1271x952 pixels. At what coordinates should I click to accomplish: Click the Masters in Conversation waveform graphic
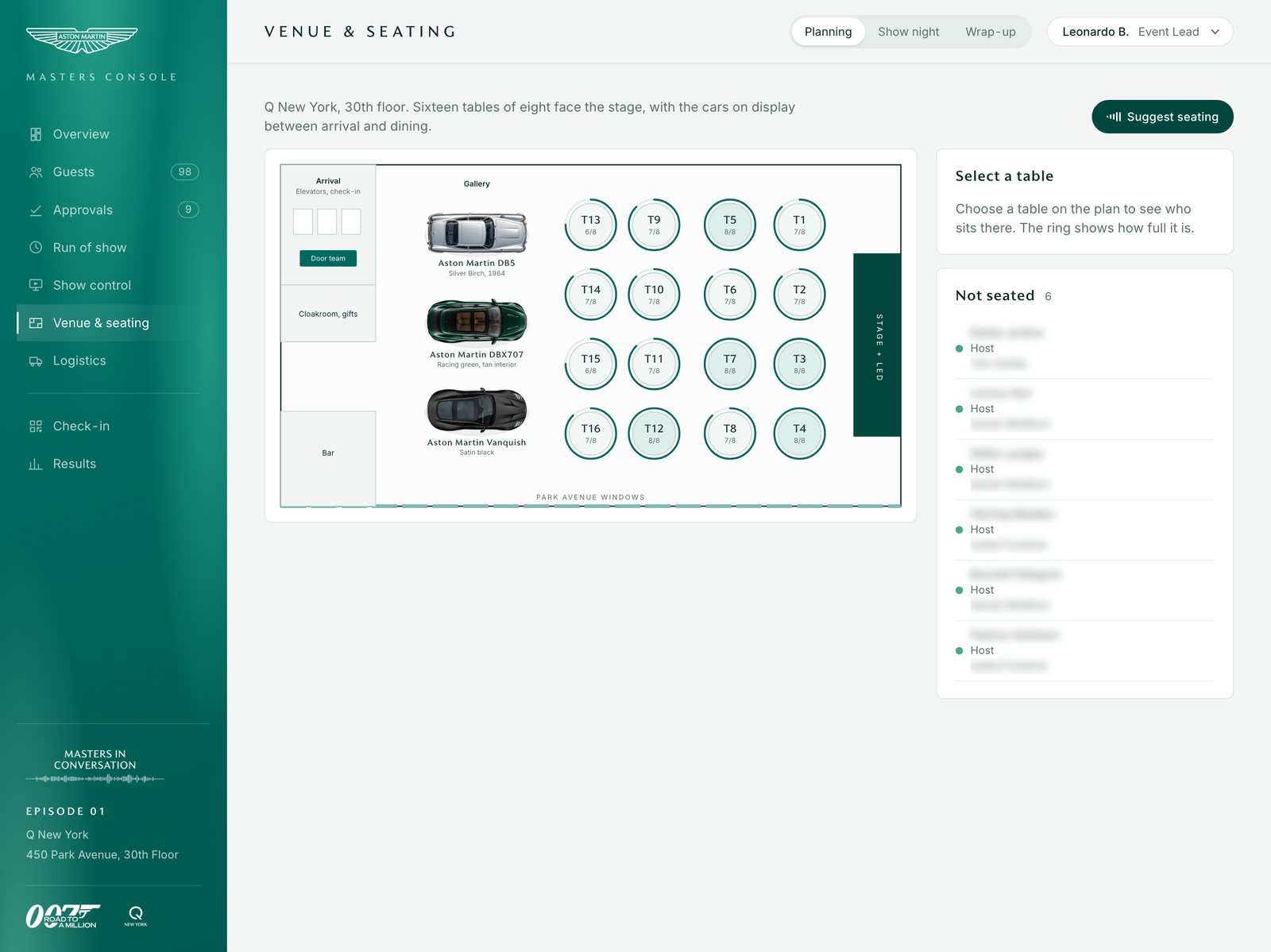tap(95, 779)
